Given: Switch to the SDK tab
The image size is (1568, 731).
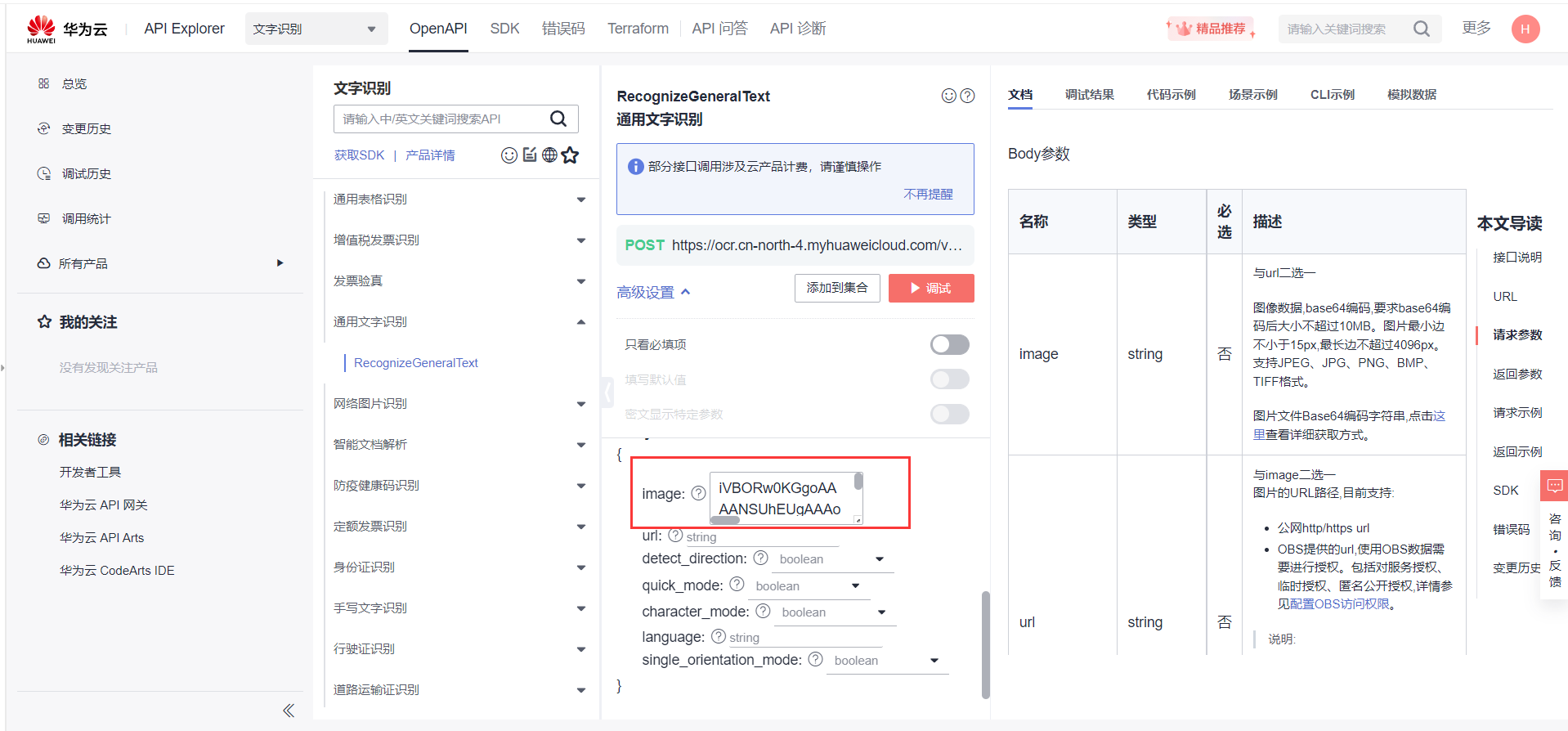Looking at the screenshot, I should tap(504, 29).
